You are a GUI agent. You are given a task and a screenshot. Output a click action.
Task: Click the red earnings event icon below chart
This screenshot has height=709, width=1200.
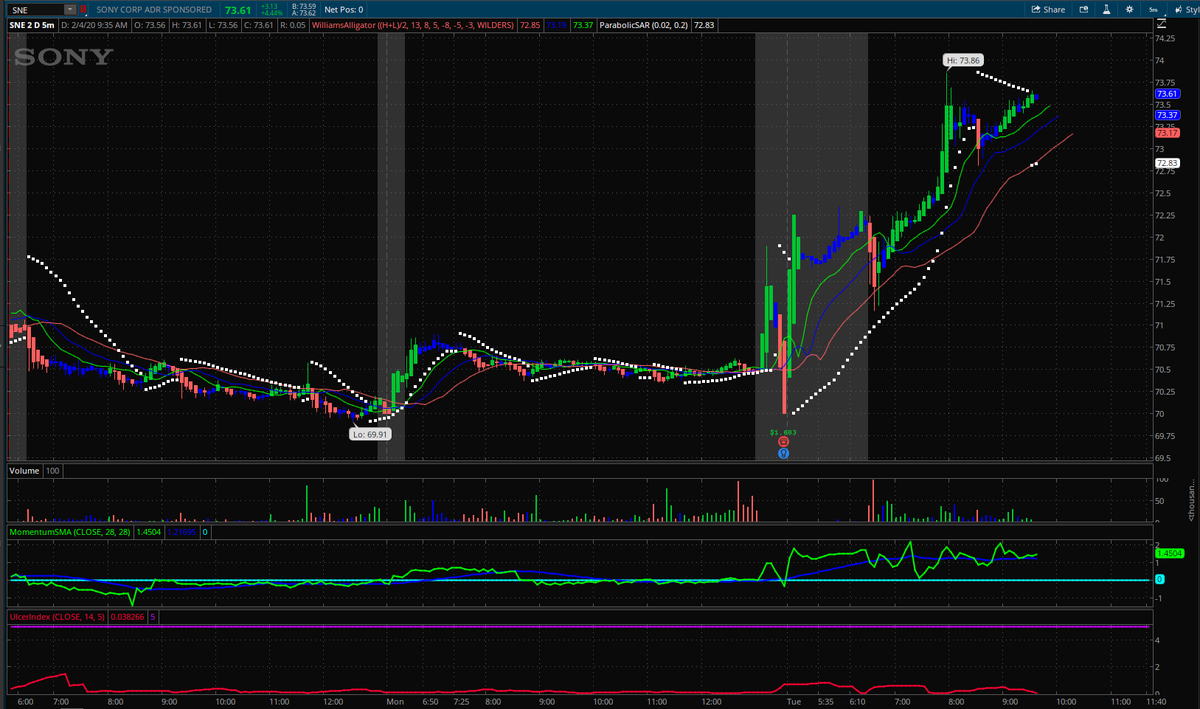(783, 440)
